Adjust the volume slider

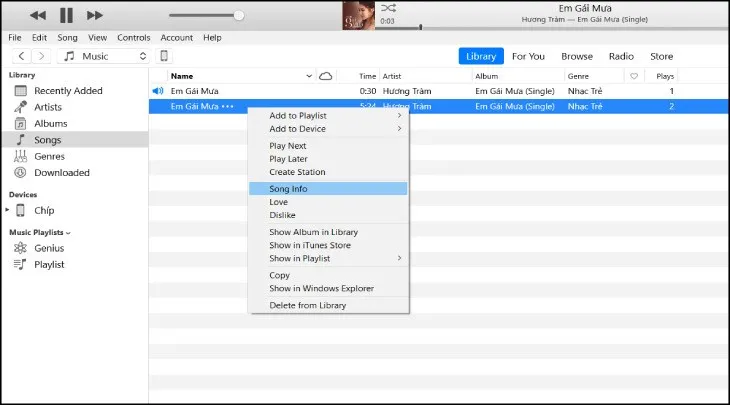[x=238, y=15]
